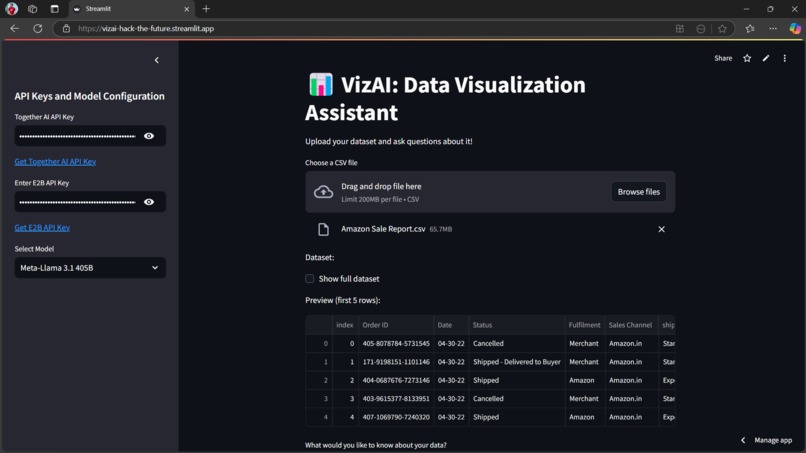Click the Order ID column header
The width and height of the screenshot is (806, 453).
(x=396, y=325)
